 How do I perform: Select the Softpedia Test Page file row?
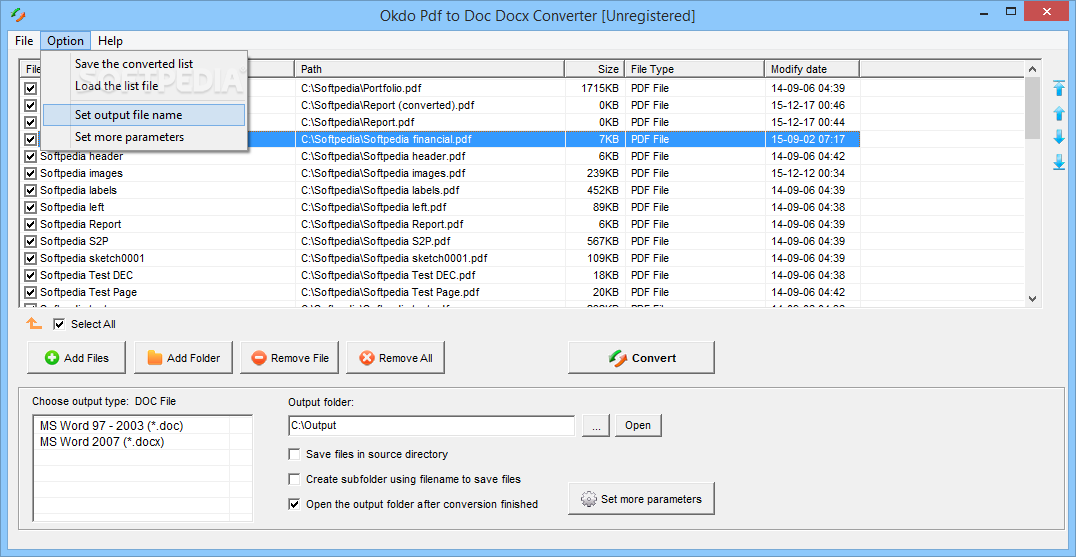pyautogui.click(x=442, y=292)
